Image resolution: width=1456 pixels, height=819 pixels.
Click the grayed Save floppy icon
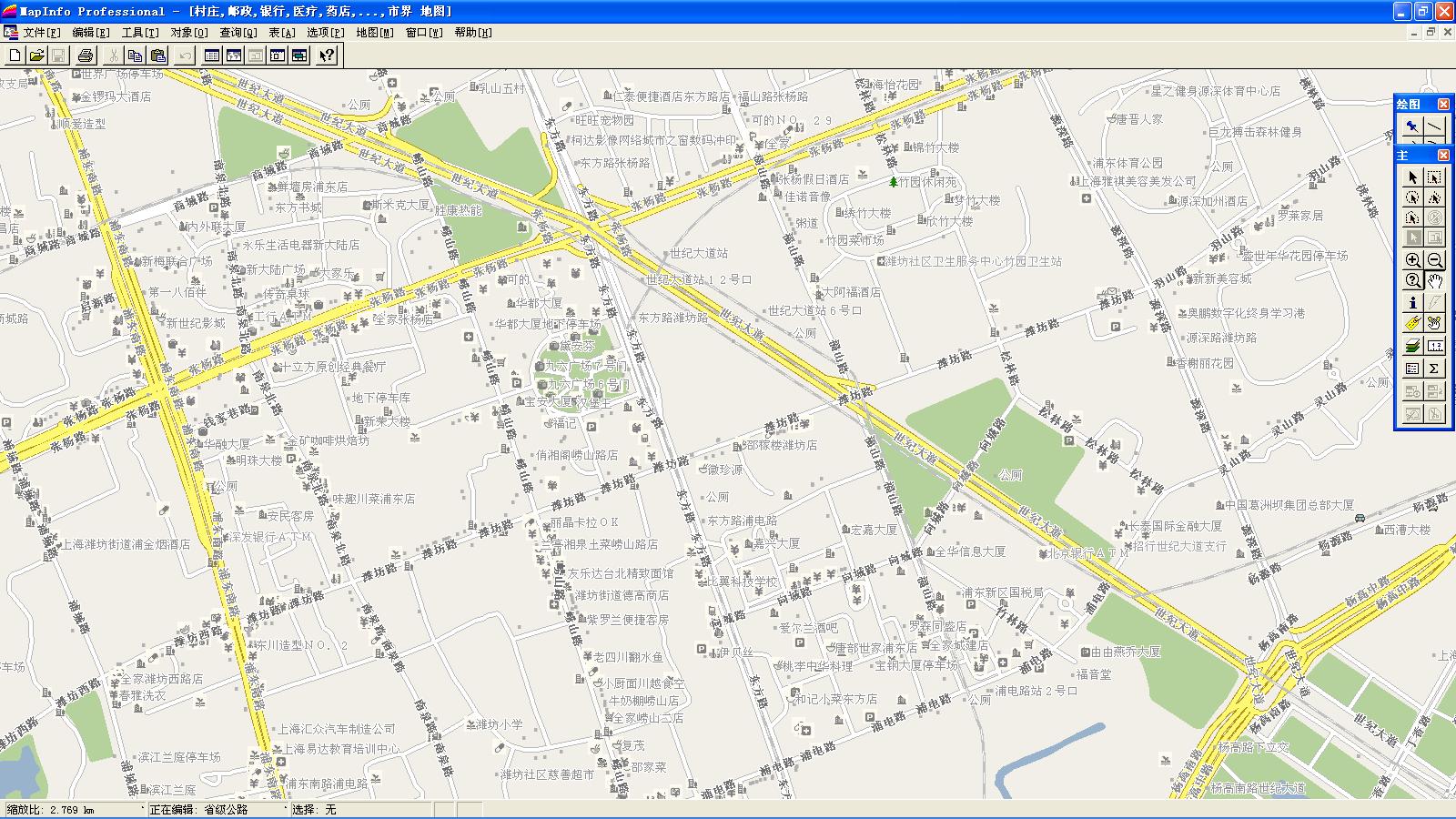point(57,56)
